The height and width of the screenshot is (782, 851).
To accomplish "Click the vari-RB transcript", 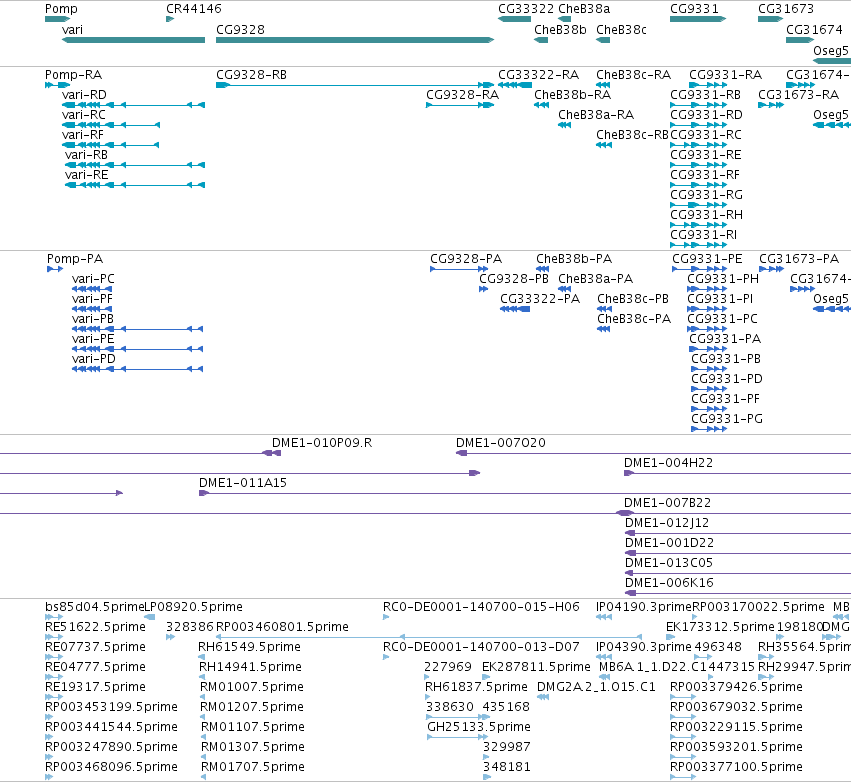I will pos(135,165).
